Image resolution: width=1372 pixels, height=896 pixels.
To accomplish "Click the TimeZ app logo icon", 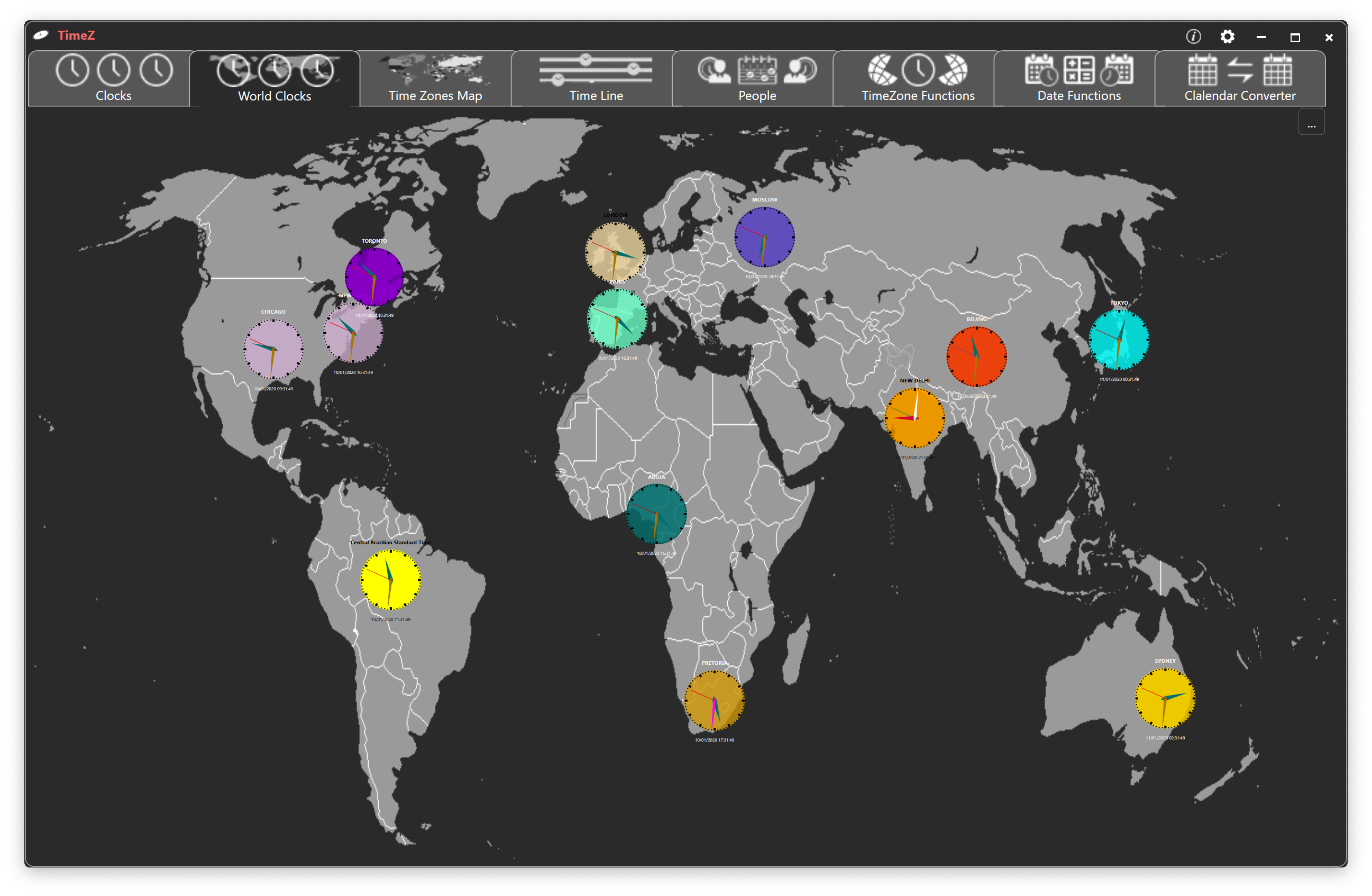I will 41,35.
